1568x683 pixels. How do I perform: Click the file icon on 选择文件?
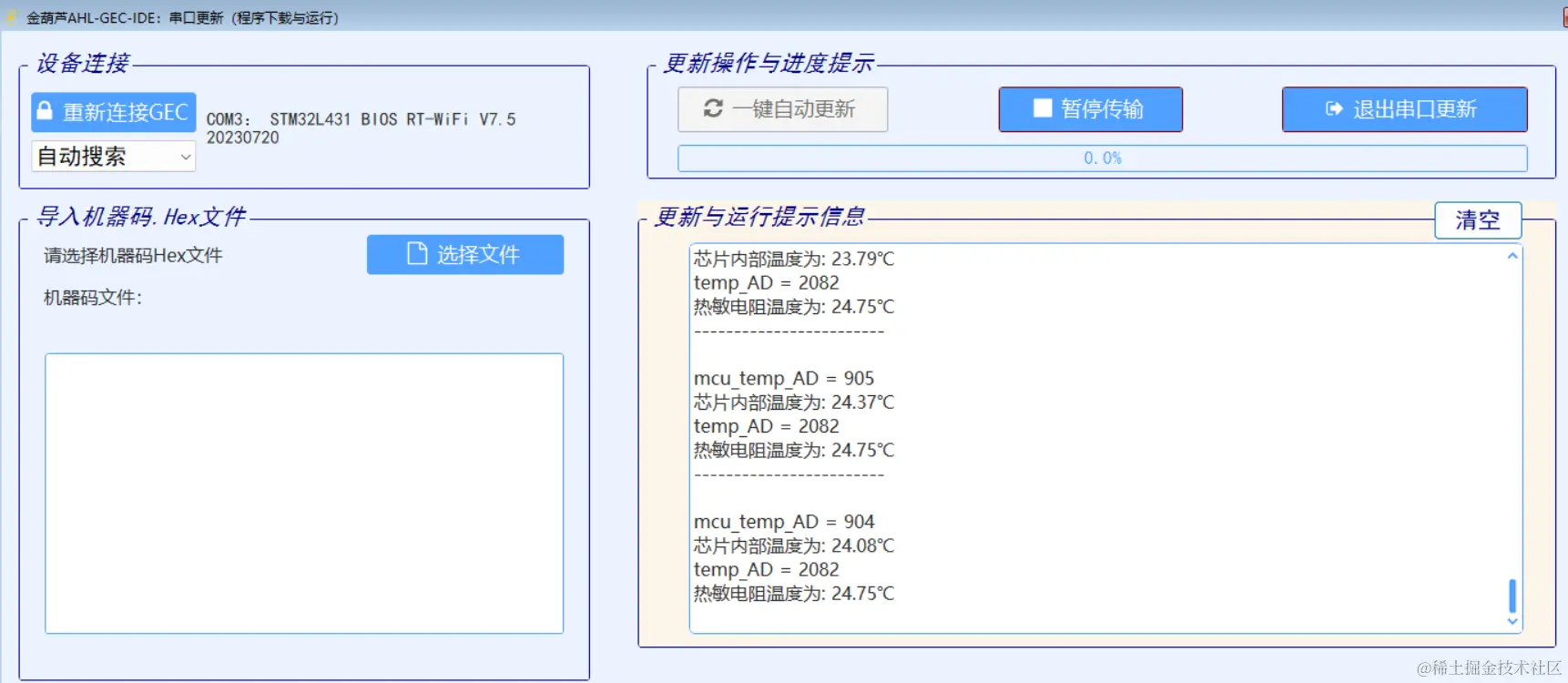tap(416, 253)
